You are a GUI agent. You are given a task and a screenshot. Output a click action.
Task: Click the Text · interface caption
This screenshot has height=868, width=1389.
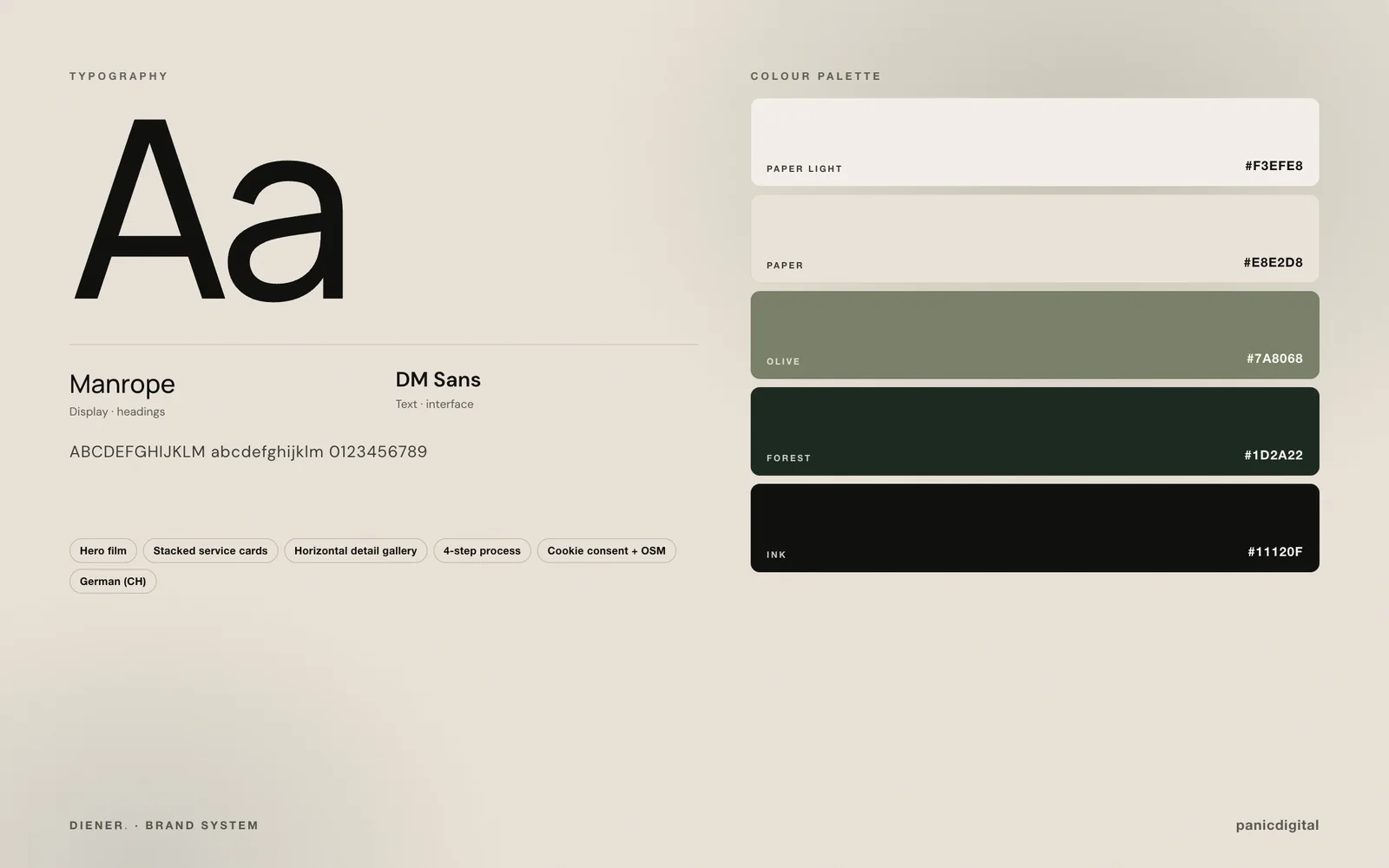pyautogui.click(x=435, y=404)
